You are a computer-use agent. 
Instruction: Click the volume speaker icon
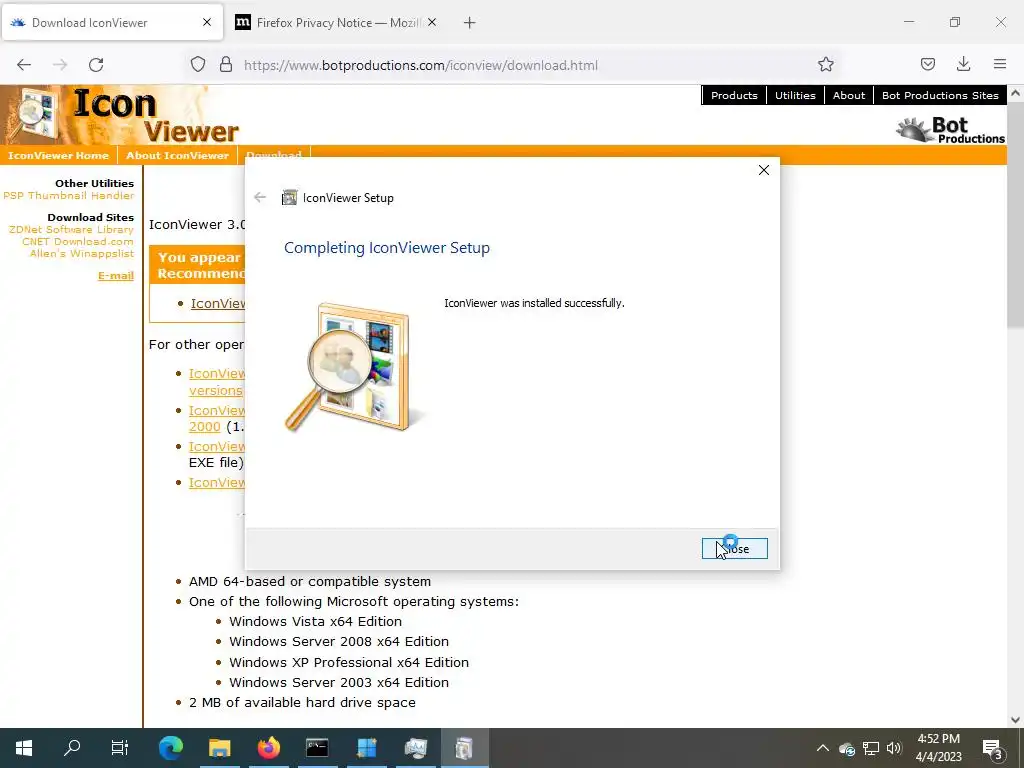pos(894,748)
